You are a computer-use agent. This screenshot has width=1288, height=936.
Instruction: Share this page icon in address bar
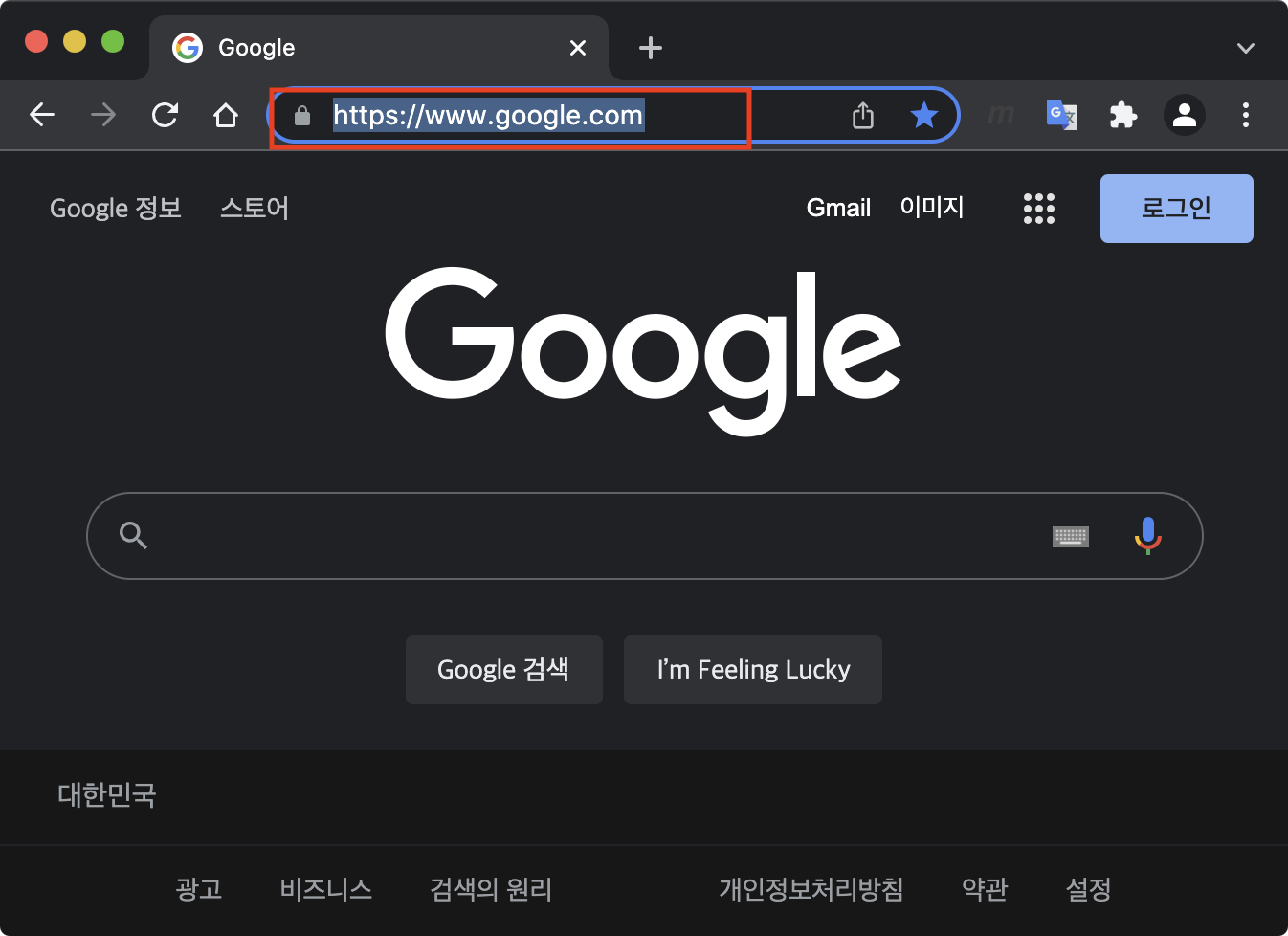[x=863, y=115]
